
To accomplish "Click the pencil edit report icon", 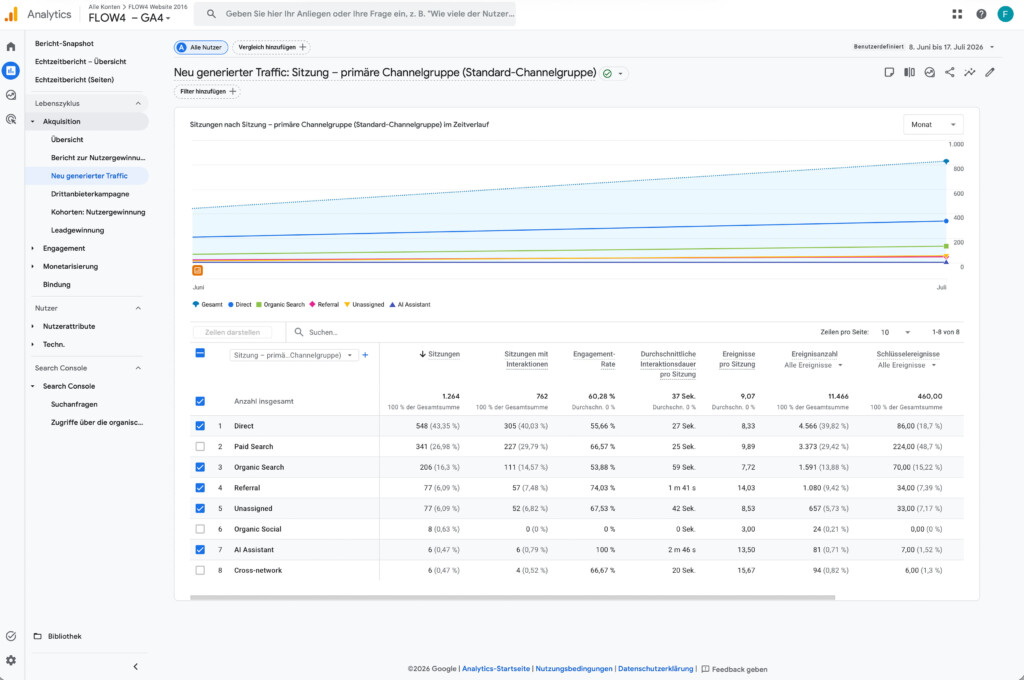I will point(990,73).
